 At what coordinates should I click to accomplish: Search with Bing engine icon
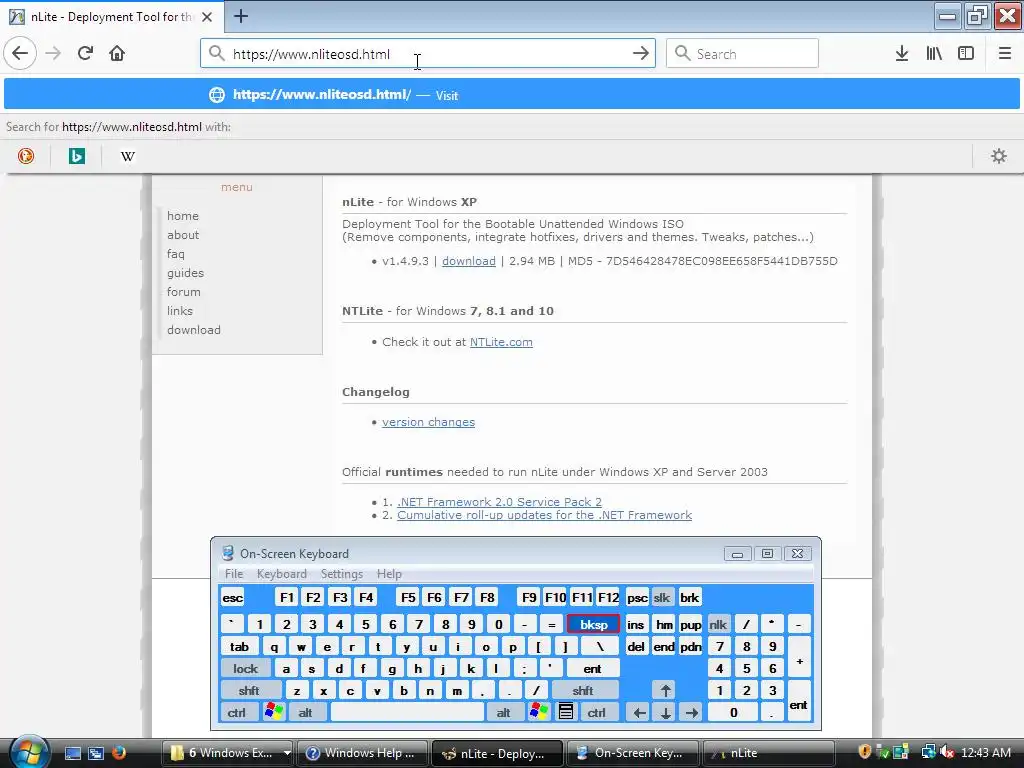(77, 156)
